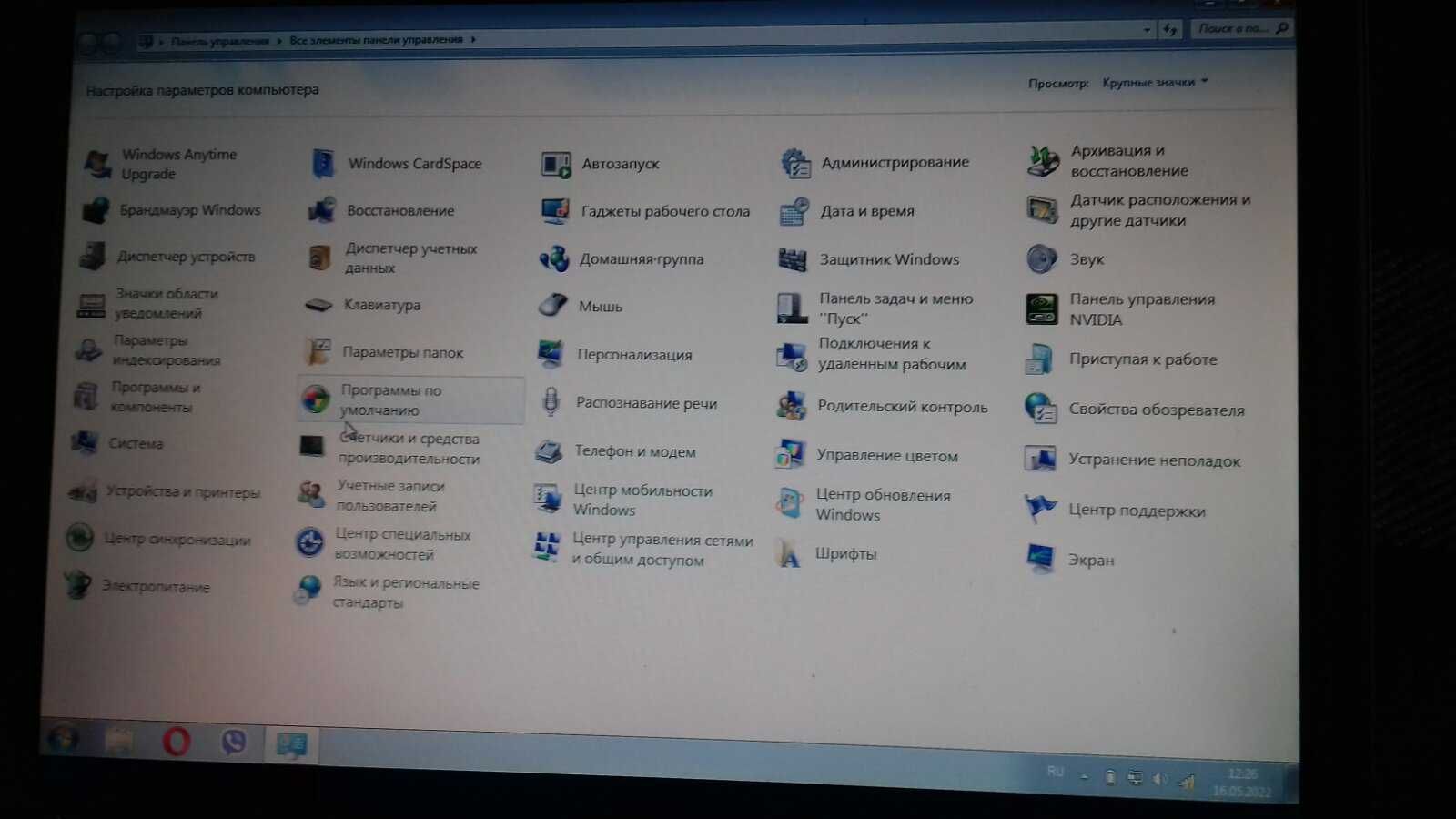The height and width of the screenshot is (819, 1456).
Task: Click the Родительский контроль icon
Action: click(791, 406)
